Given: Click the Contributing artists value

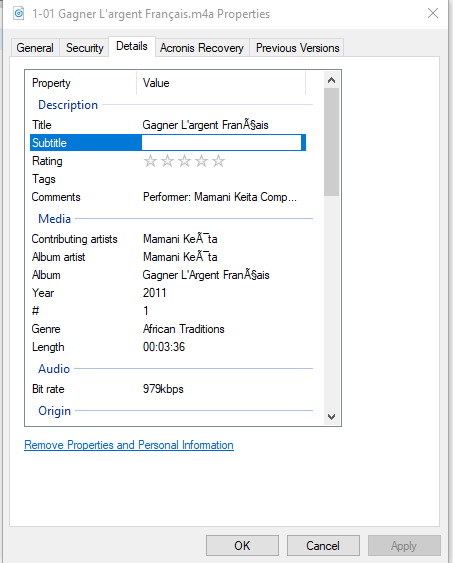Looking at the screenshot, I should pos(180,239).
